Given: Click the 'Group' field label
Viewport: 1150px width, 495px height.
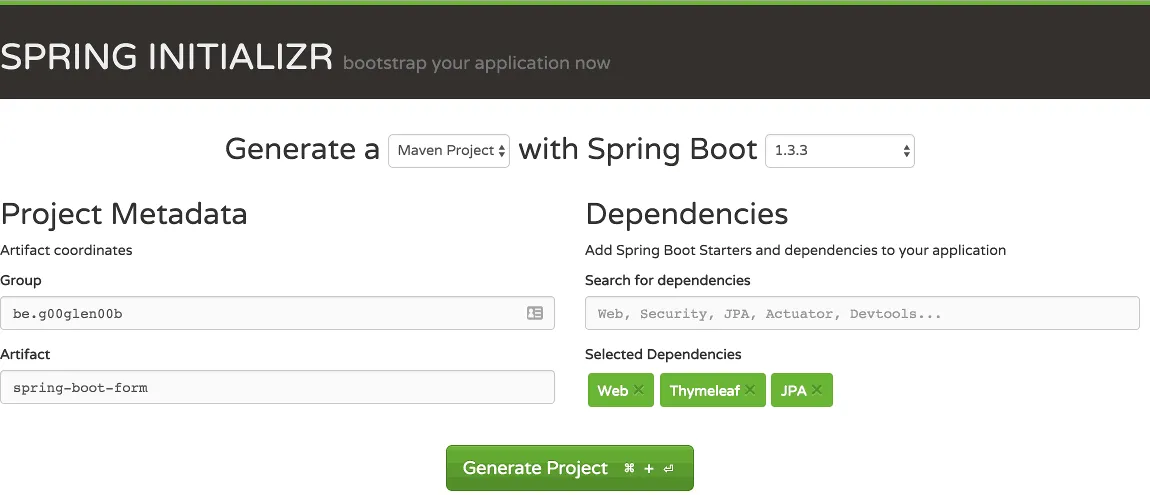Looking at the screenshot, I should pyautogui.click(x=21, y=280).
